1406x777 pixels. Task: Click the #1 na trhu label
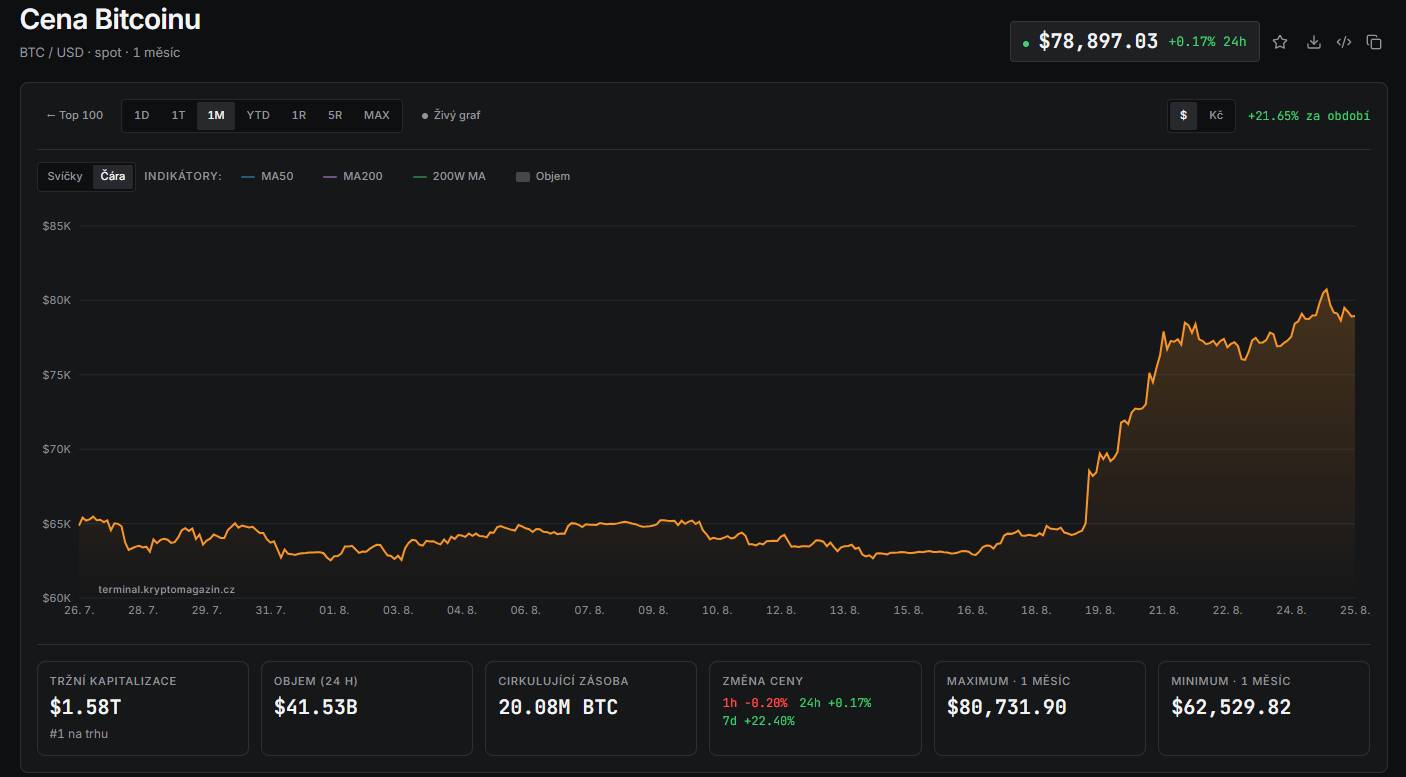(x=79, y=734)
